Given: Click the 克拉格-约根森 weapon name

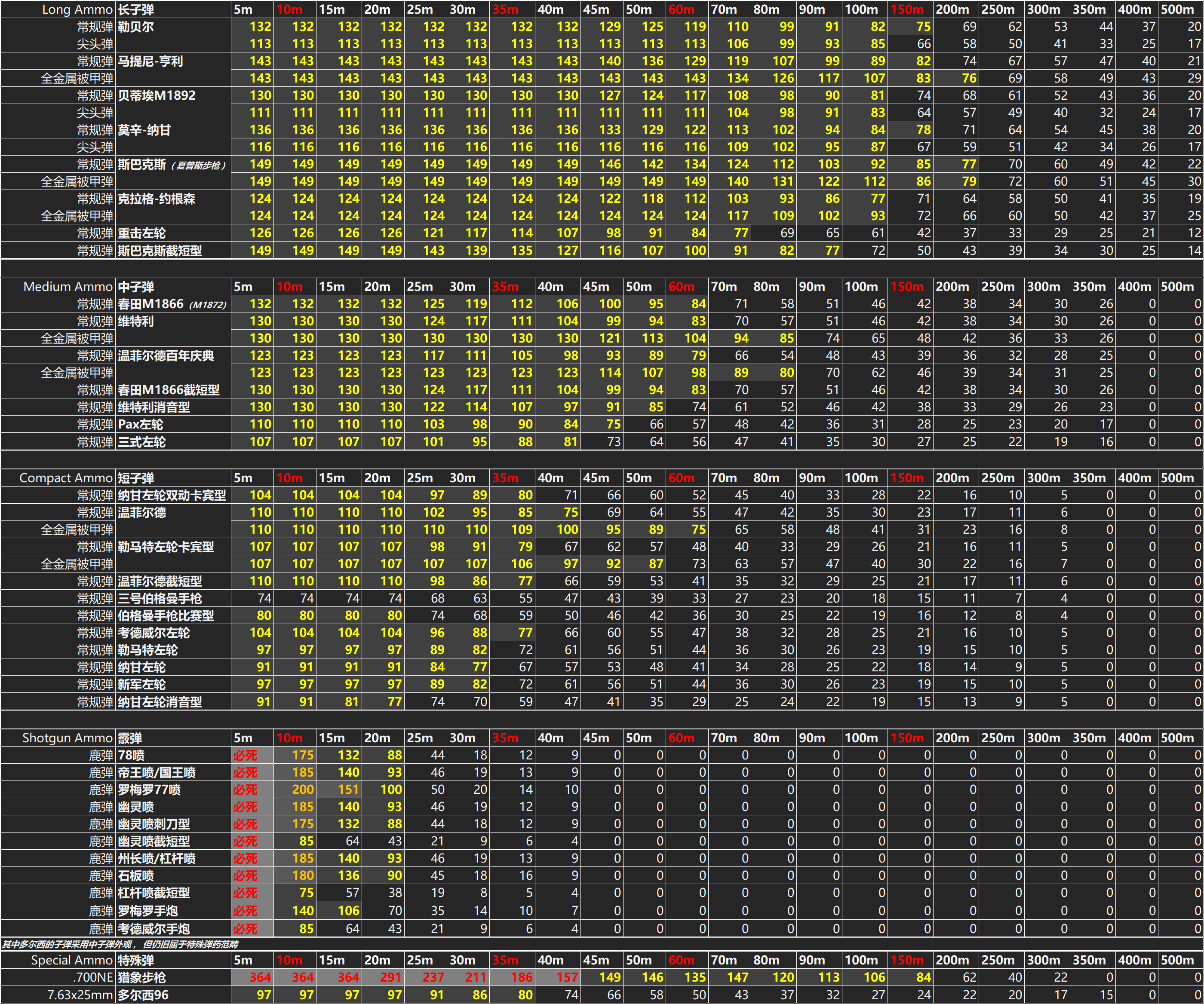Looking at the screenshot, I should [157, 199].
